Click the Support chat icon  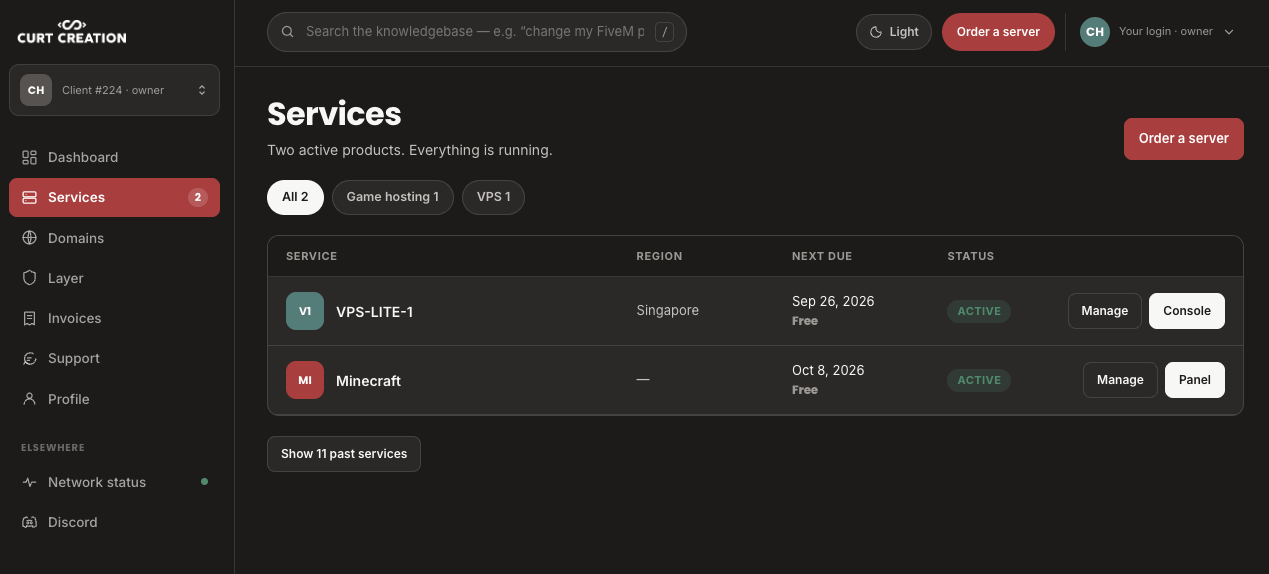pyautogui.click(x=29, y=358)
